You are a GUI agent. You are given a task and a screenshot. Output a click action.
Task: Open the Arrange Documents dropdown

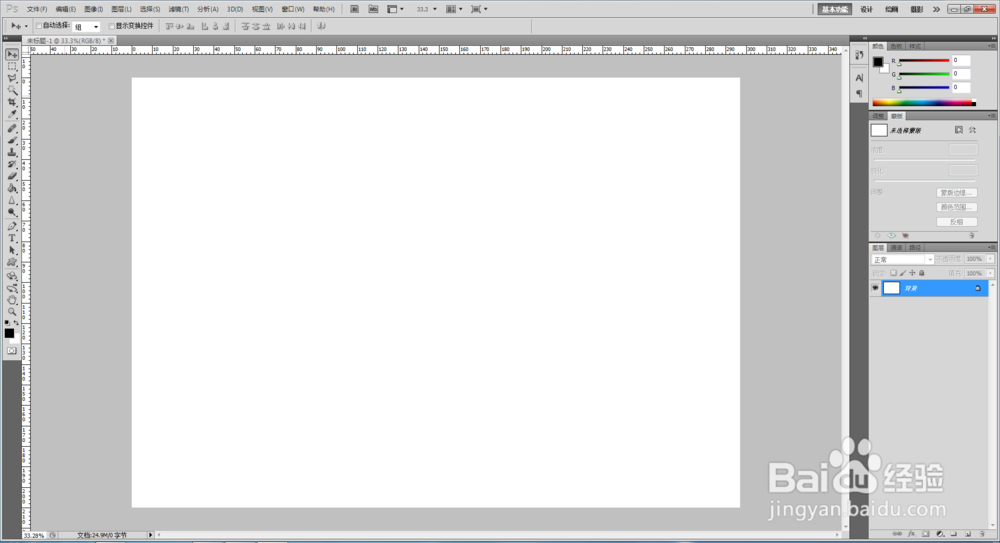pyautogui.click(x=454, y=9)
